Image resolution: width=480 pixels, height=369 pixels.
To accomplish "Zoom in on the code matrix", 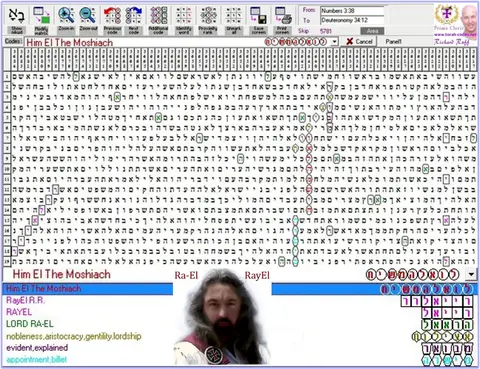I will (66, 20).
